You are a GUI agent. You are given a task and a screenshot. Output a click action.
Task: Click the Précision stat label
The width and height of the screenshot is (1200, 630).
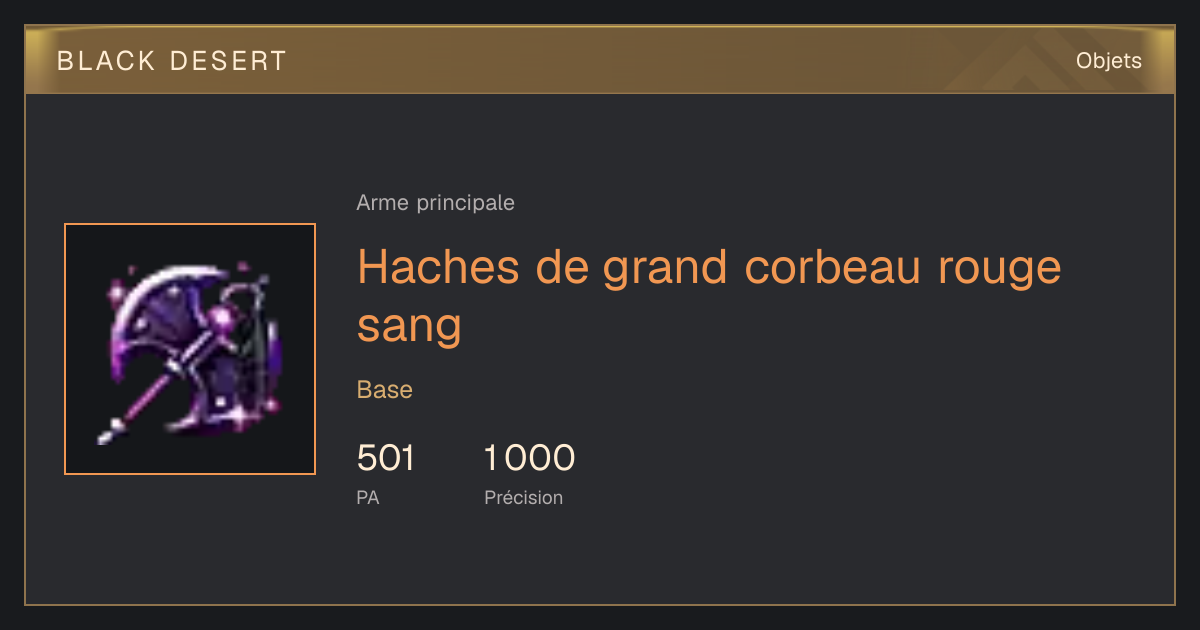tap(524, 497)
